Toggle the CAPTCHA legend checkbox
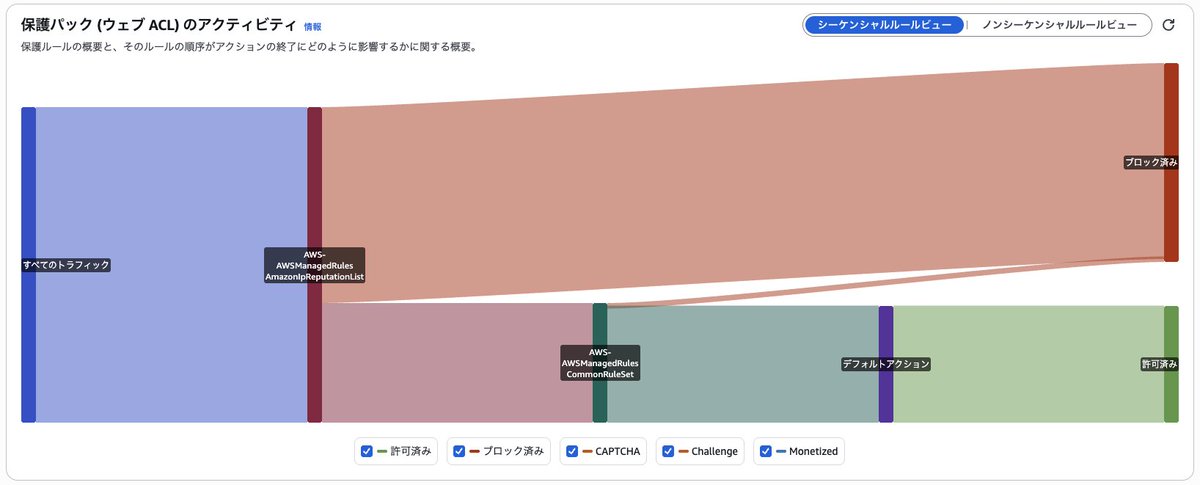This screenshot has width=1200, height=485. [x=572, y=451]
